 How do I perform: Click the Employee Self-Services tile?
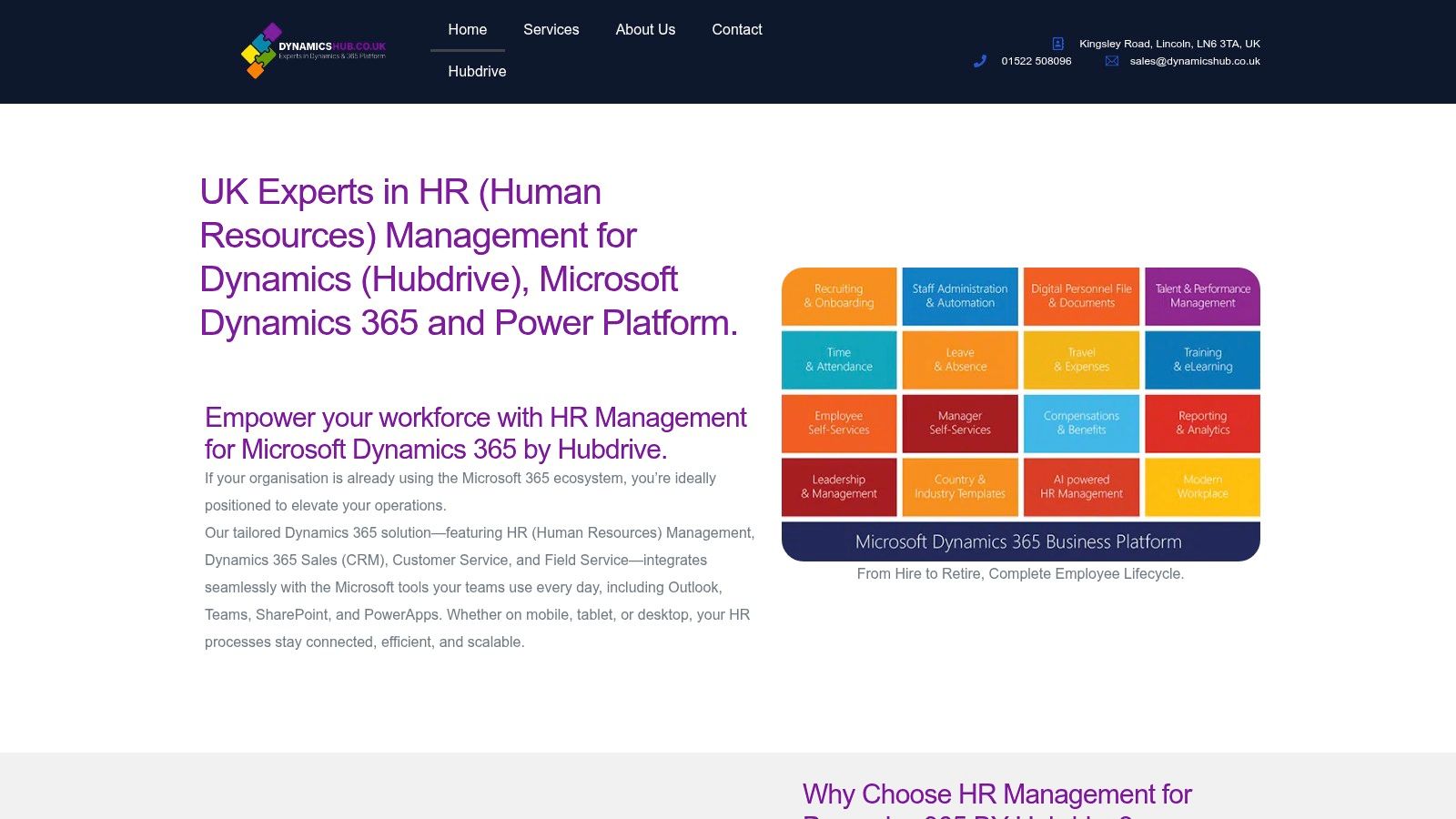tap(839, 423)
